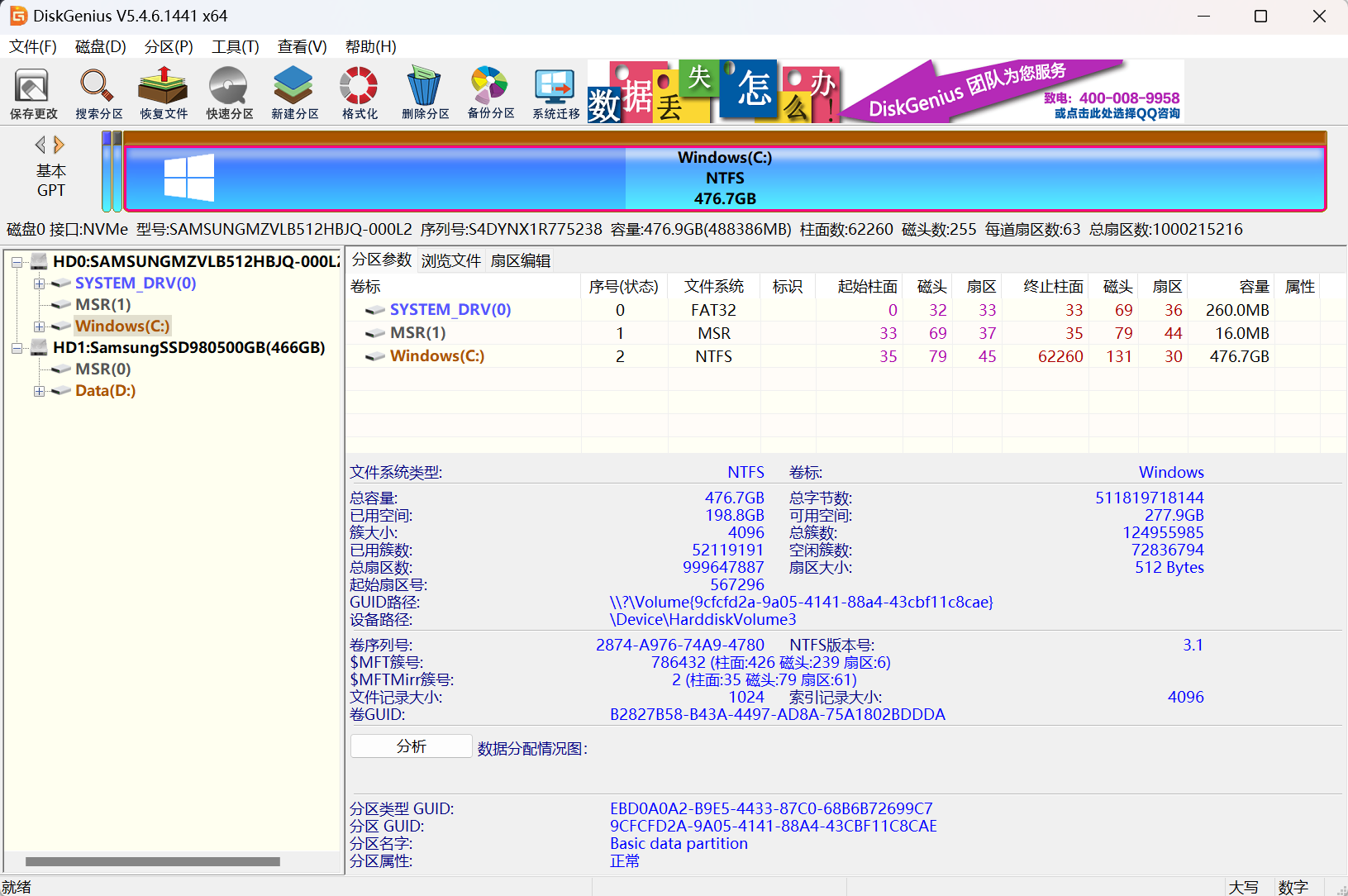This screenshot has width=1348, height=896.
Task: Expand the Data(D:) tree node
Action: (x=39, y=391)
